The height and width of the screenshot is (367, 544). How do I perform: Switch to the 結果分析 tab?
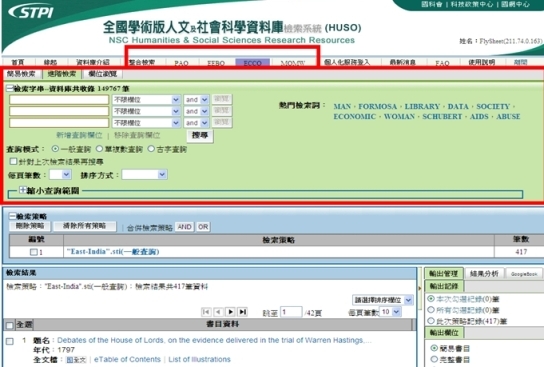pos(484,273)
